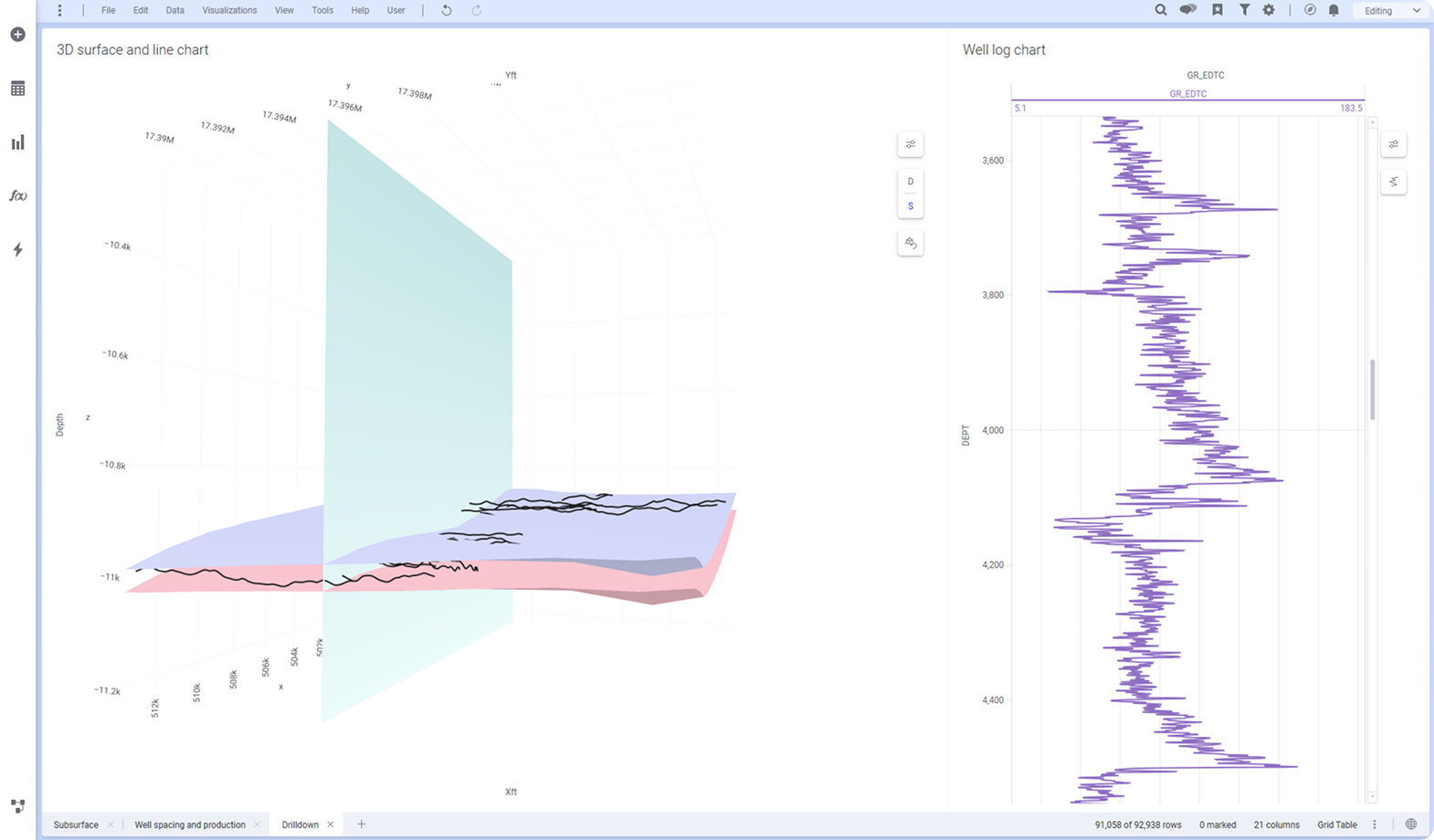Open the kebab menu at top-left
The height and width of the screenshot is (840, 1434).
click(60, 11)
